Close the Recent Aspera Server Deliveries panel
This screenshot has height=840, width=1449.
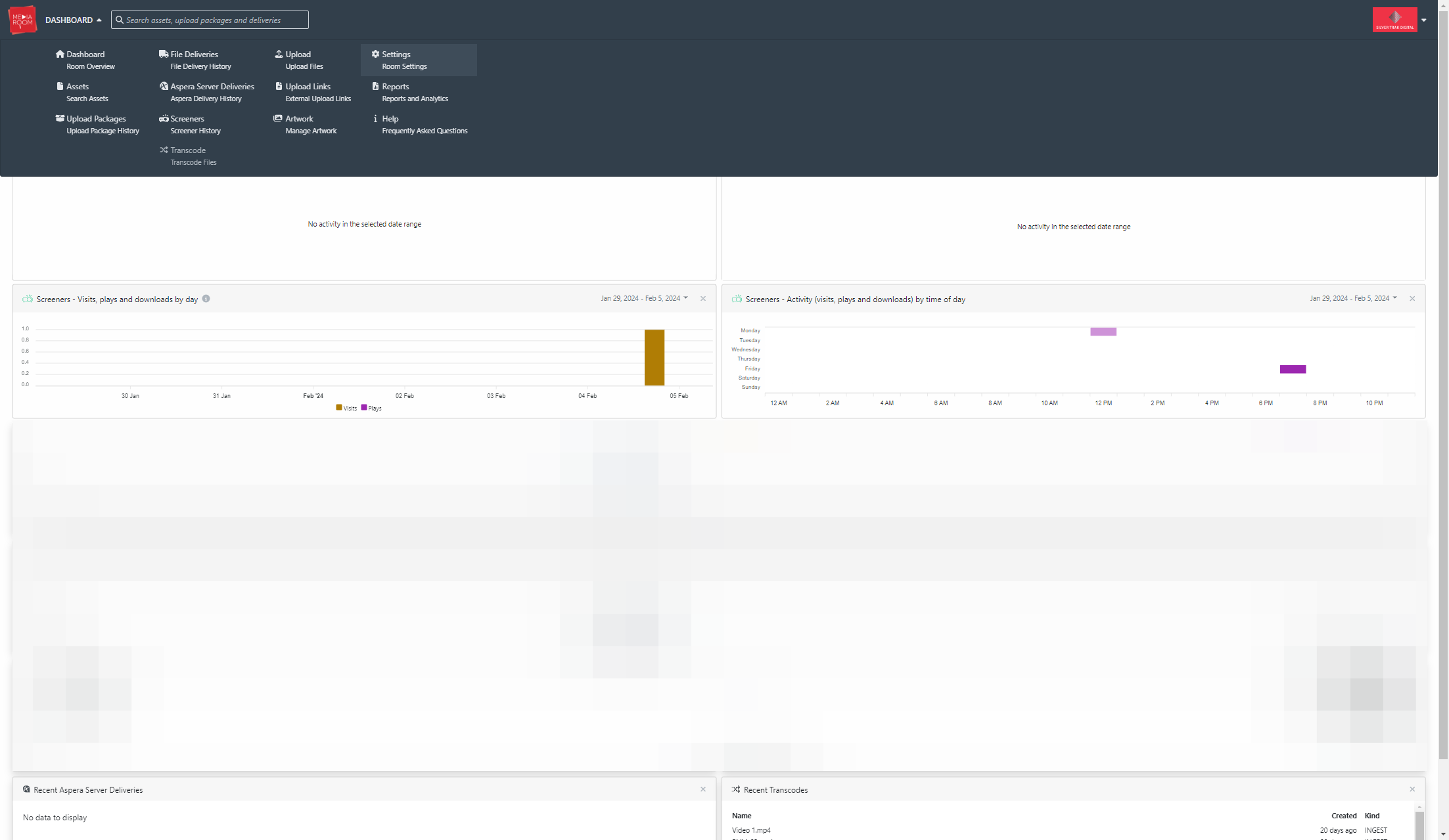tap(703, 789)
